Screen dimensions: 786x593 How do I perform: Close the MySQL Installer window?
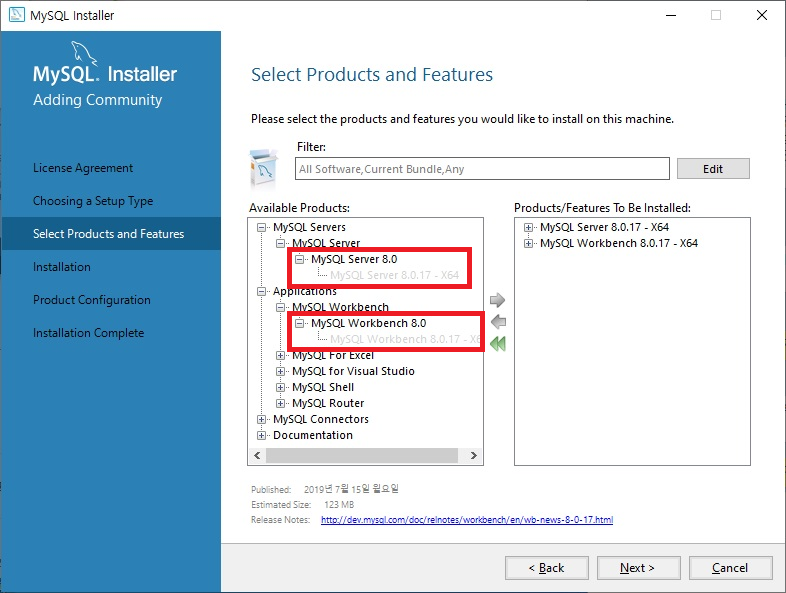point(761,16)
